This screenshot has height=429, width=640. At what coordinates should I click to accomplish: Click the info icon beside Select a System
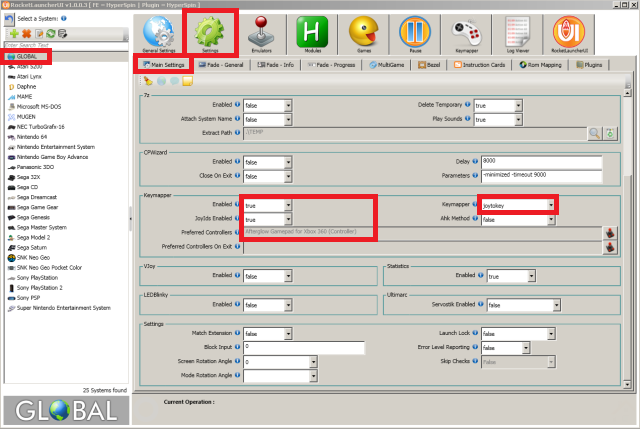coord(64,18)
